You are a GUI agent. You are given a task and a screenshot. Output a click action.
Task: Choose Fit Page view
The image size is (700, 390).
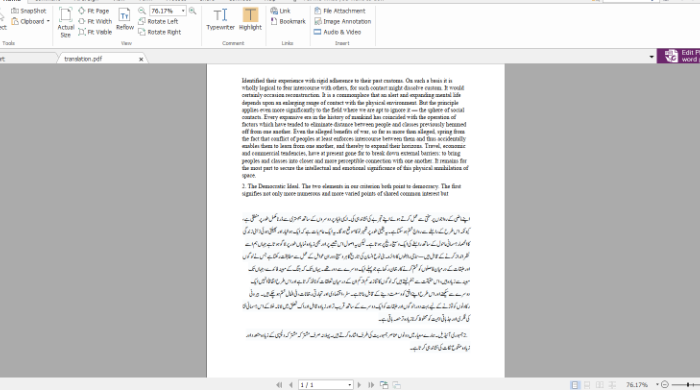coord(94,11)
